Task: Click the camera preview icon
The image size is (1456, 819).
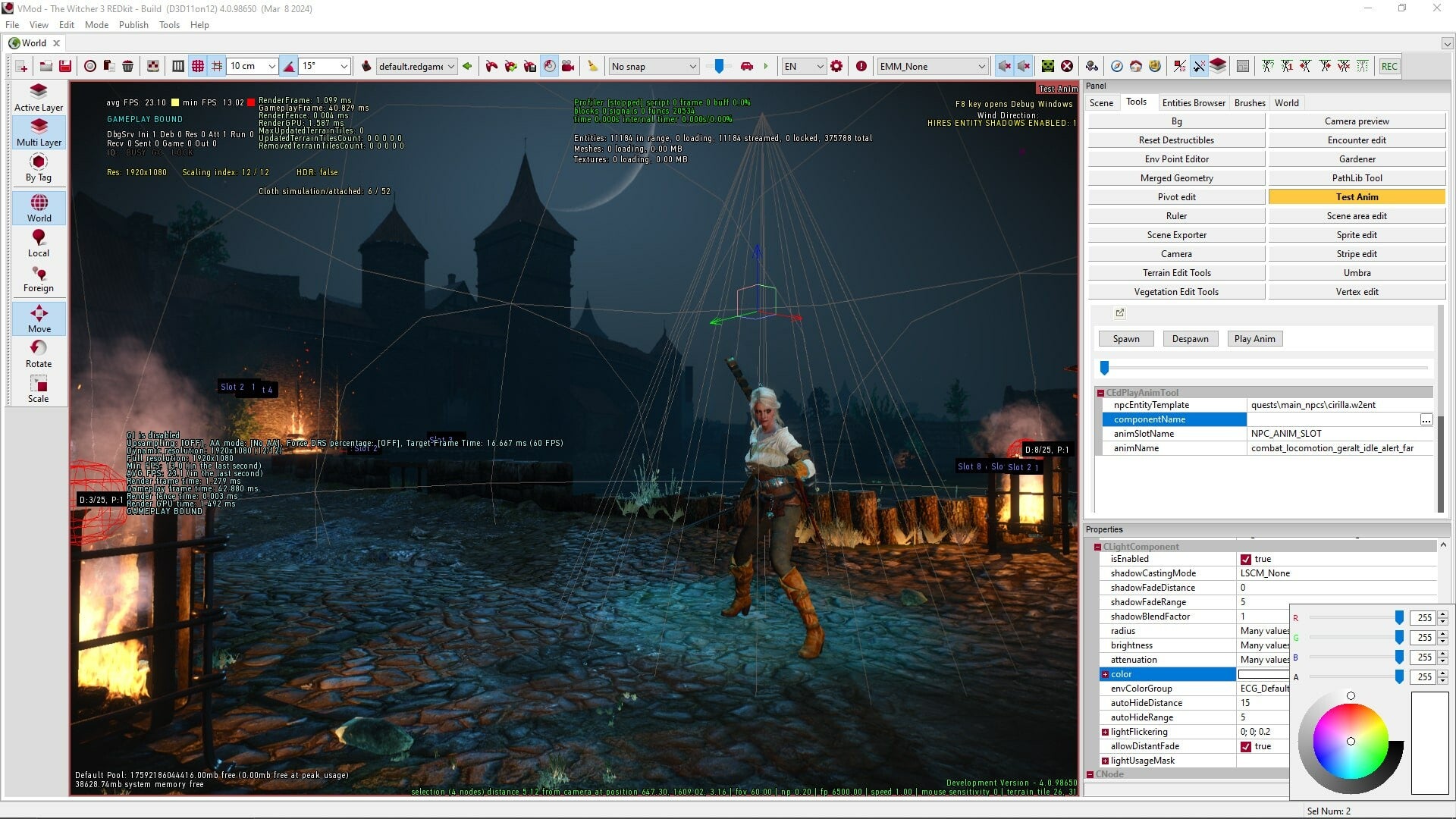Action: tap(1356, 121)
